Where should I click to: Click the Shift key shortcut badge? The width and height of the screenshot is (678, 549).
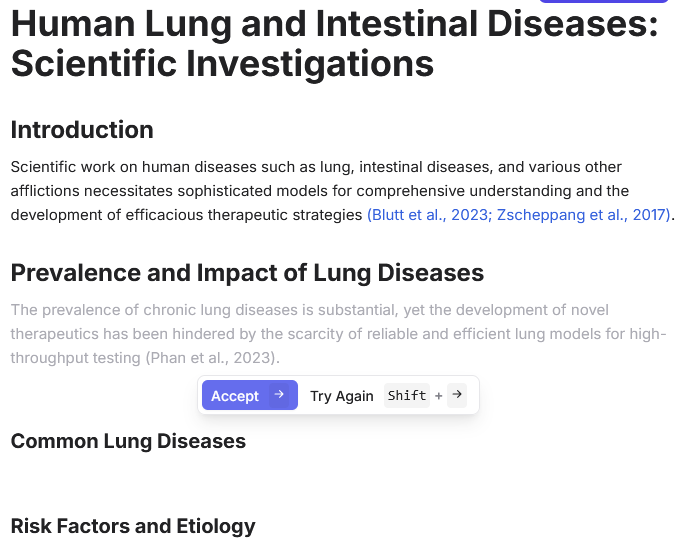(x=407, y=395)
